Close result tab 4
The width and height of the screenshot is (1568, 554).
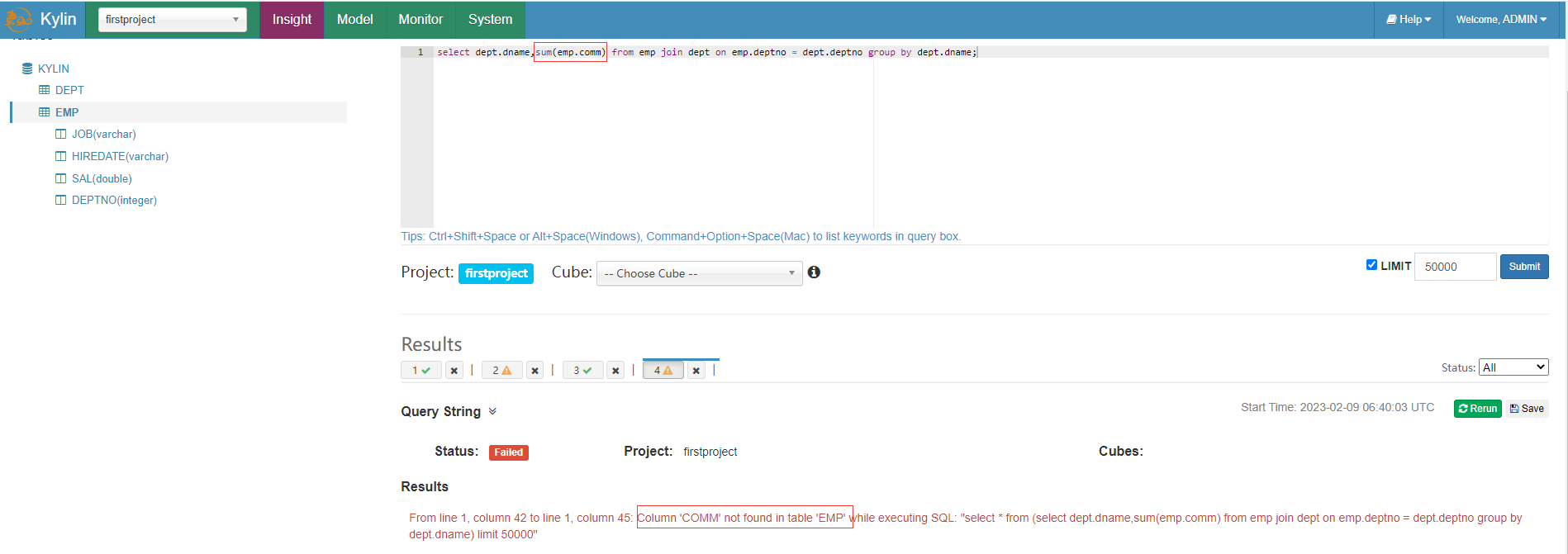click(x=696, y=371)
